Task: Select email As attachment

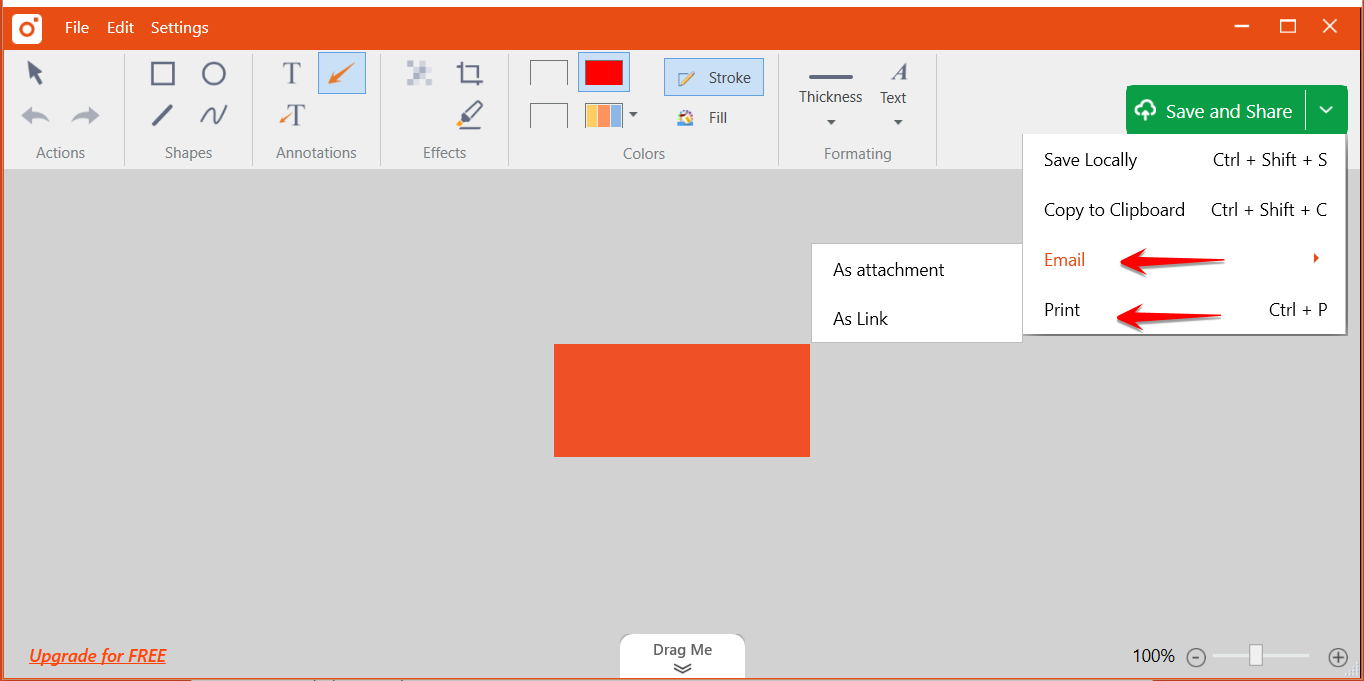Action: pos(917,270)
